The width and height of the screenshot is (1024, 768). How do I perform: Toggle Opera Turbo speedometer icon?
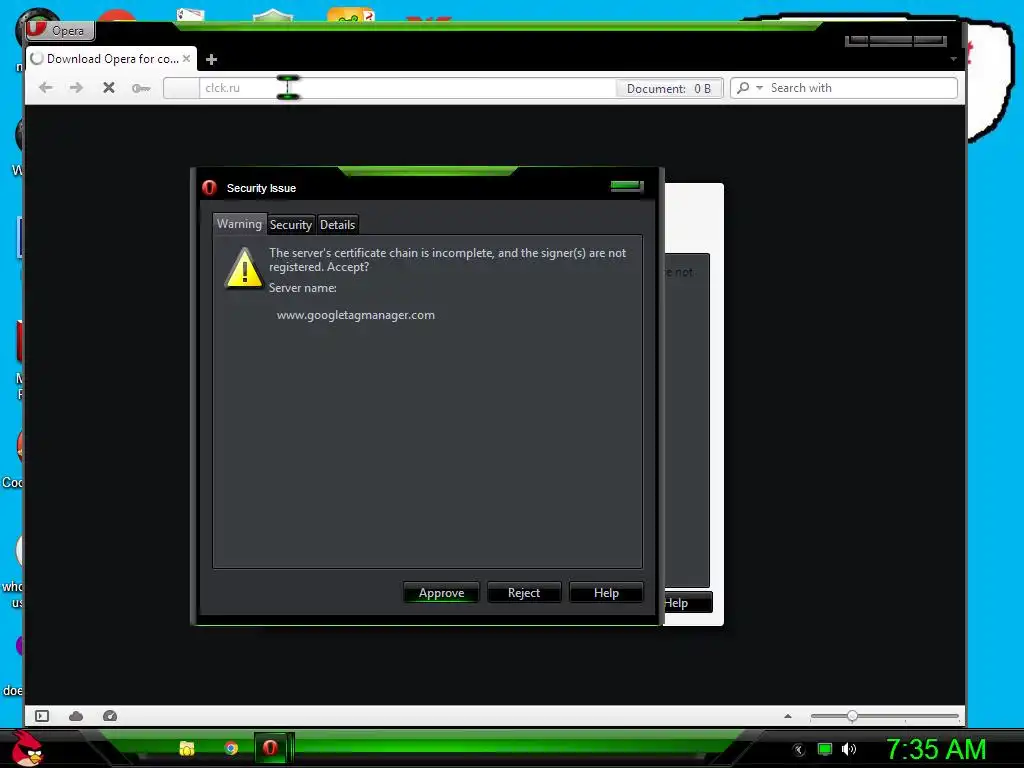click(x=110, y=716)
